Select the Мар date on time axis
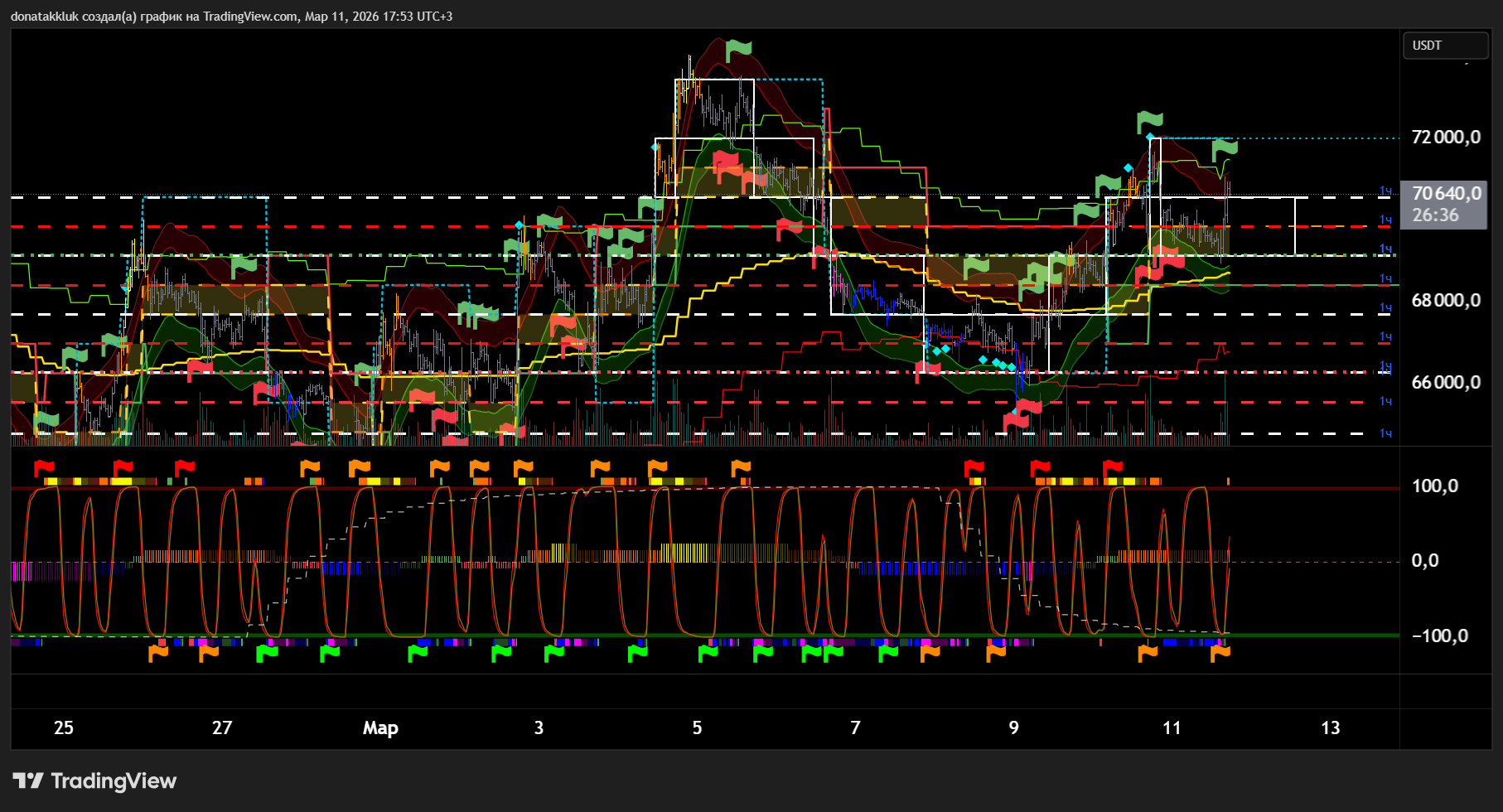This screenshot has width=1503, height=812. click(380, 727)
